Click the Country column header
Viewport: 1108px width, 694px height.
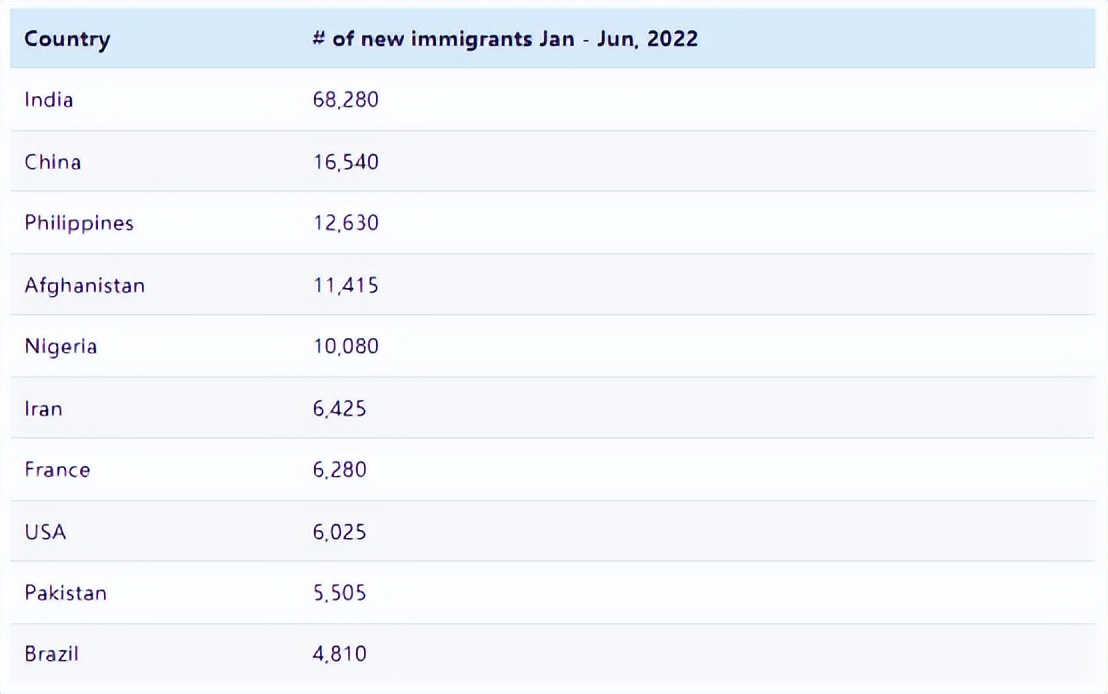(x=67, y=39)
